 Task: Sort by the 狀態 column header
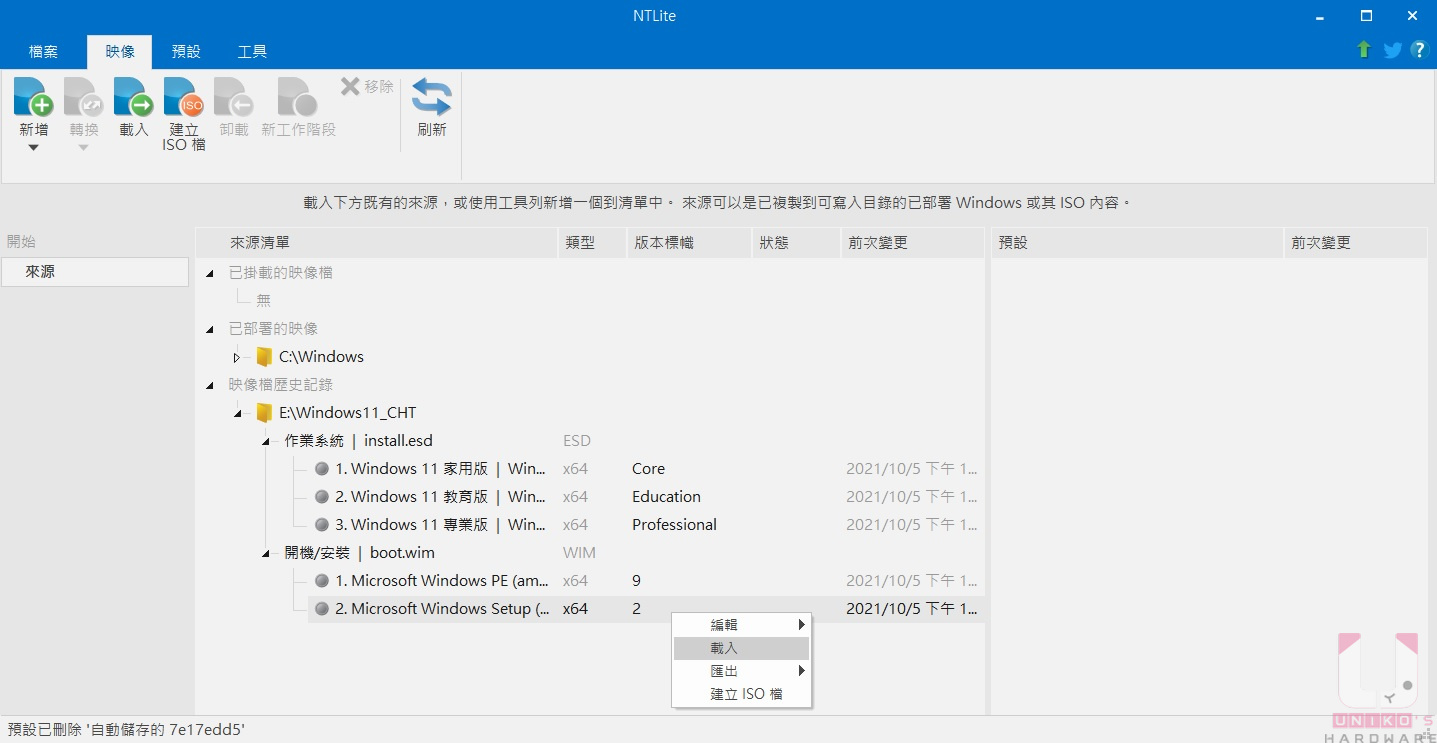click(796, 243)
